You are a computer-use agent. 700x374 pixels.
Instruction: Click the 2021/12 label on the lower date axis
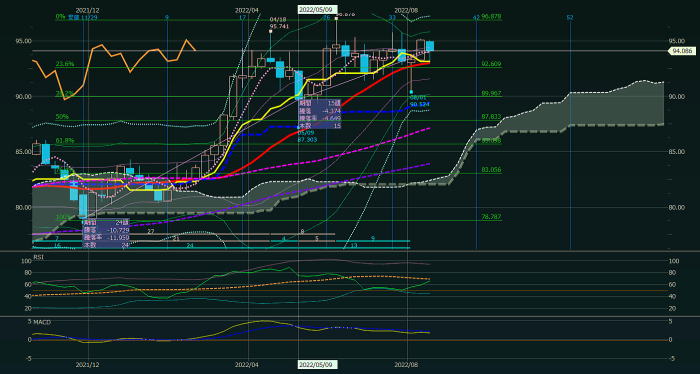[88, 365]
